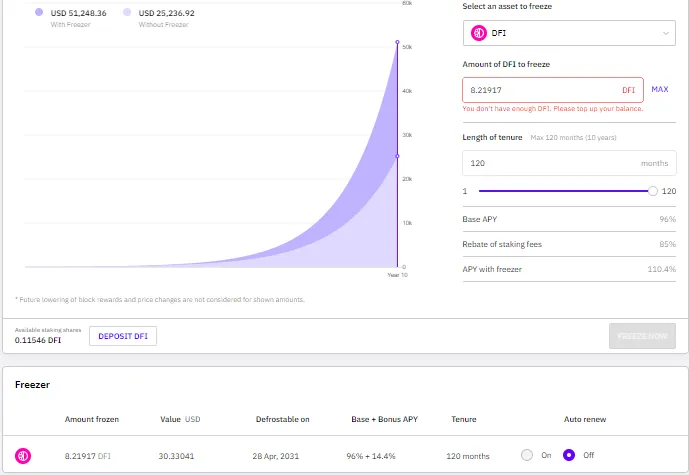Click the tenure slider handle
Screen dimensions: 689x475
[x=653, y=191]
